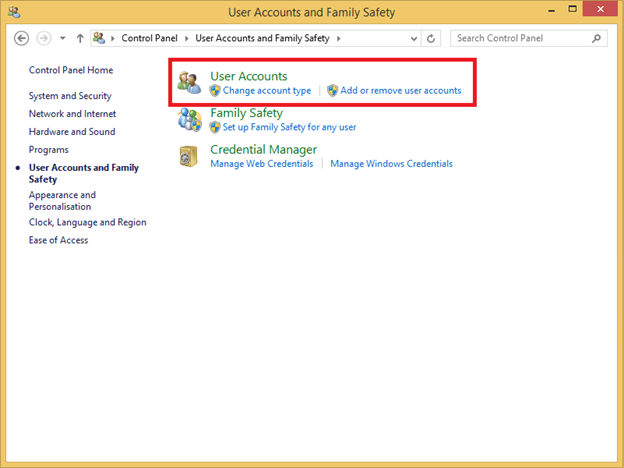Go up one level with Up arrow
This screenshot has height=468, width=624.
(80, 39)
